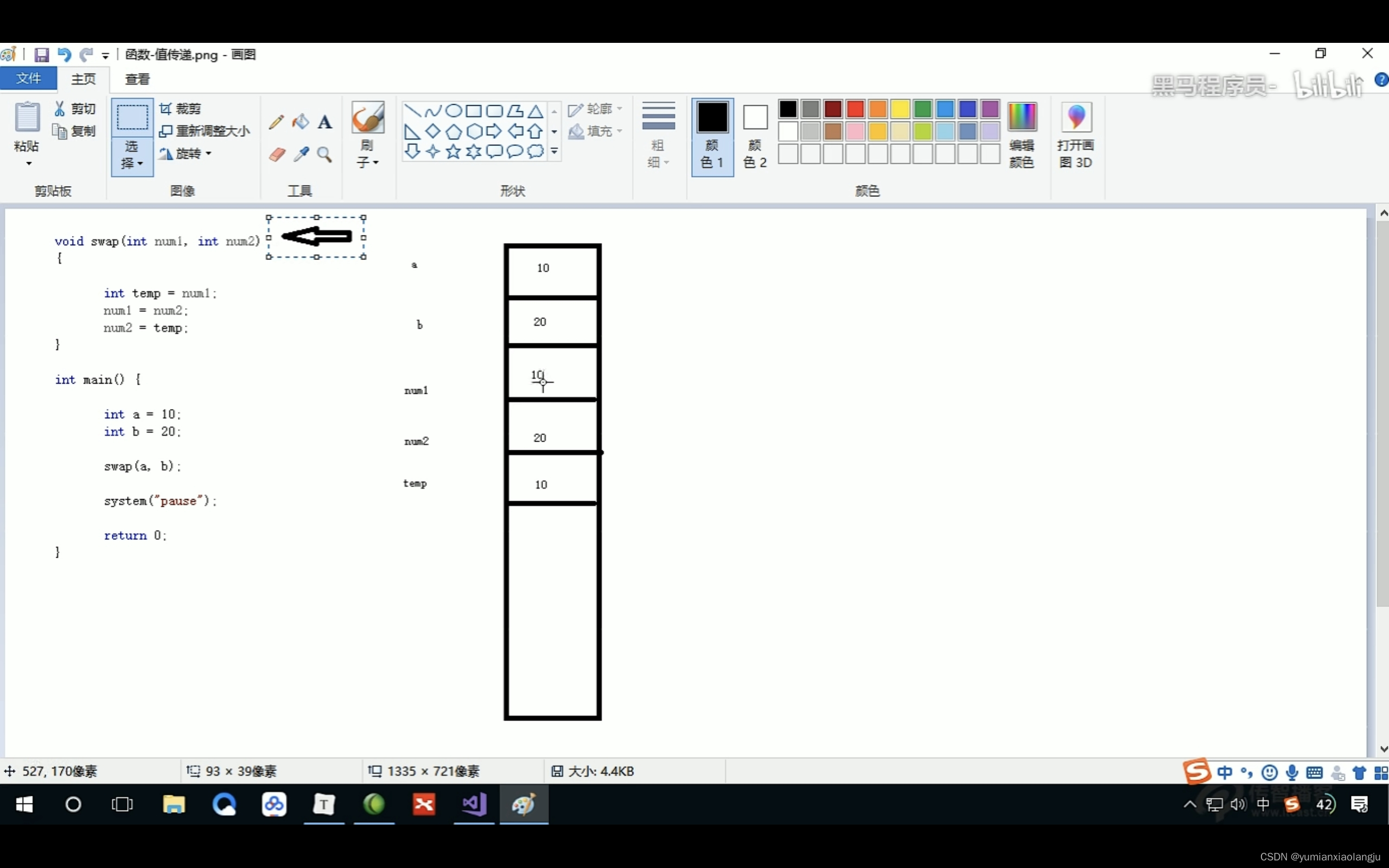Select the Pencil tool
Screen dimensions: 1389x868
276,122
